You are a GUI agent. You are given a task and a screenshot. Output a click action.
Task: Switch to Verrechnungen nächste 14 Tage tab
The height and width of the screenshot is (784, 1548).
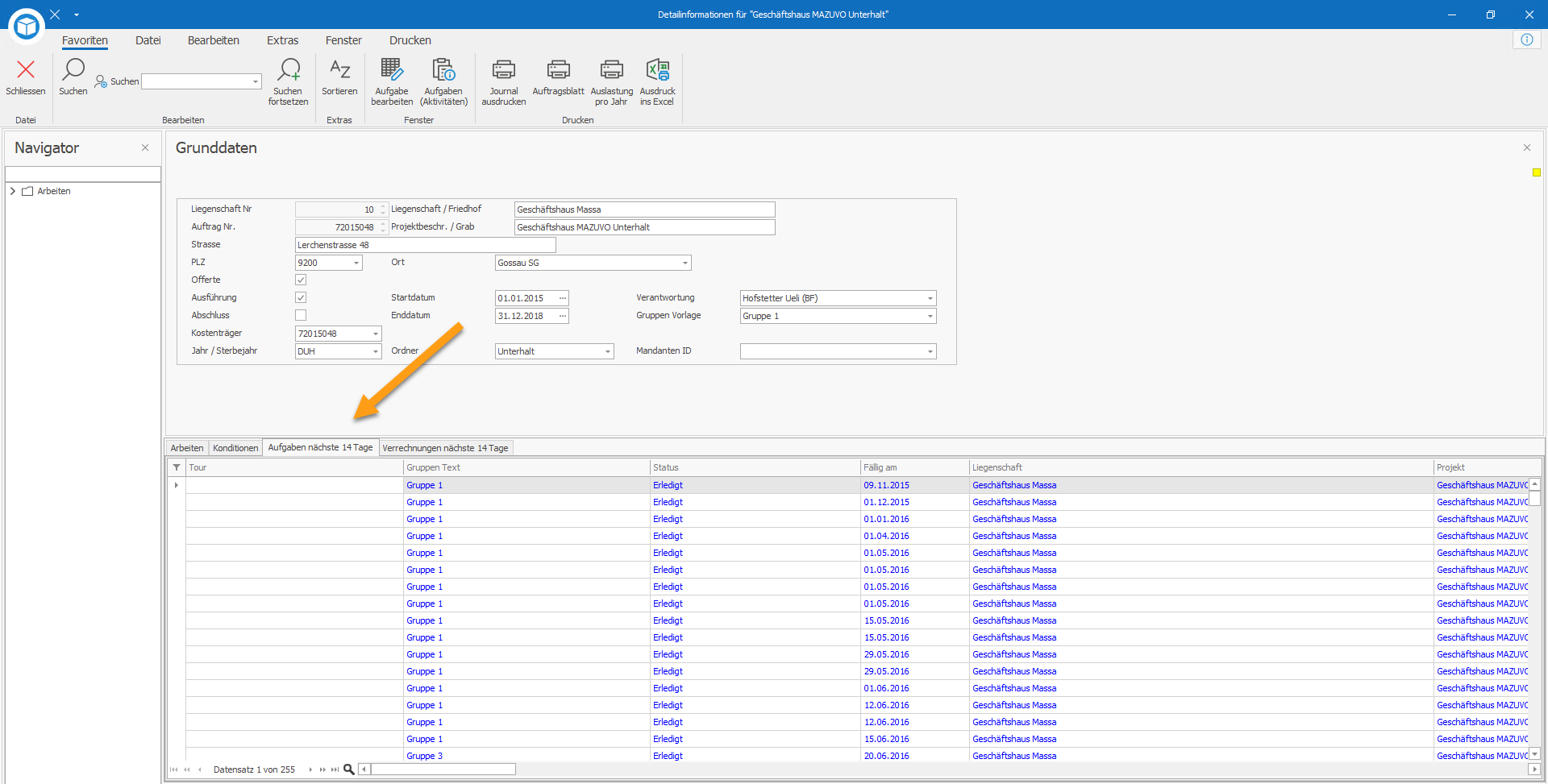pos(445,448)
